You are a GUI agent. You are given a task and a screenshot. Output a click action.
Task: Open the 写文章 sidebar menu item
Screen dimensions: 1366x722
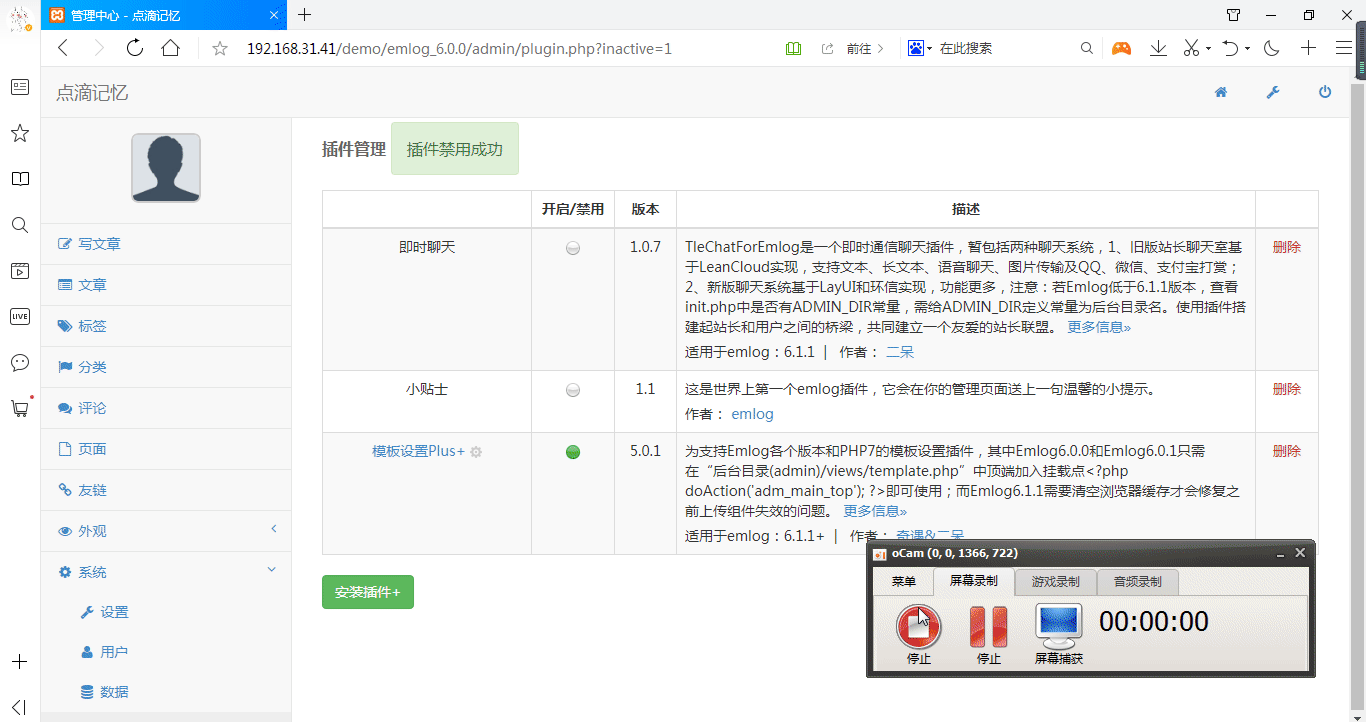pos(99,244)
